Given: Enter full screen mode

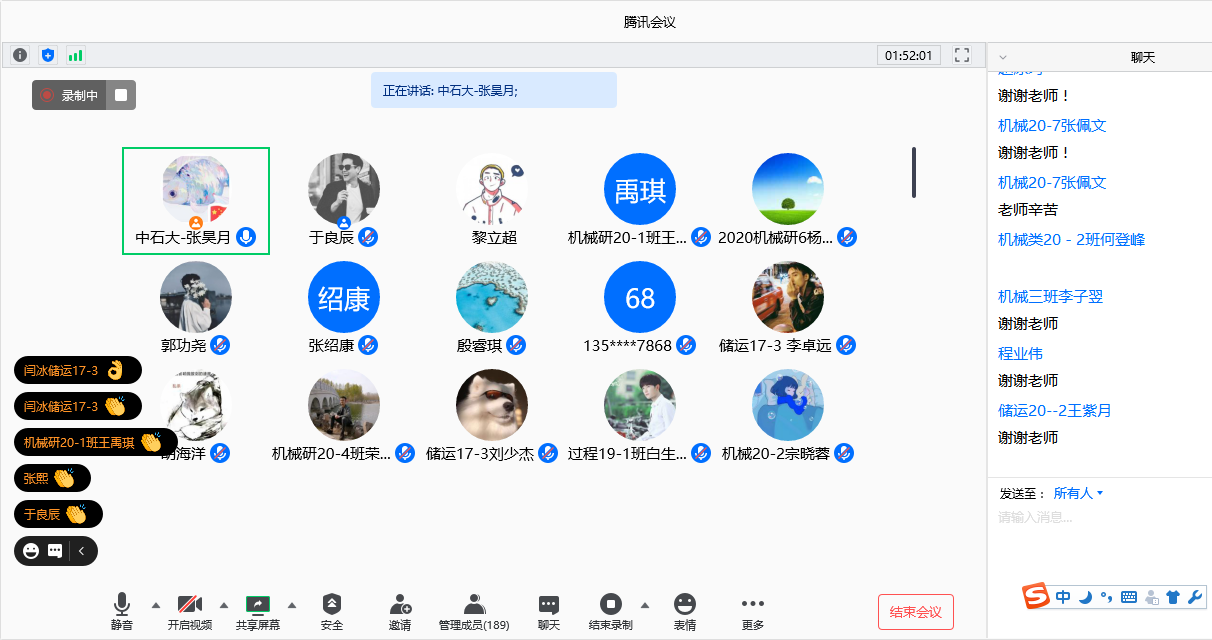Looking at the screenshot, I should click(x=962, y=55).
